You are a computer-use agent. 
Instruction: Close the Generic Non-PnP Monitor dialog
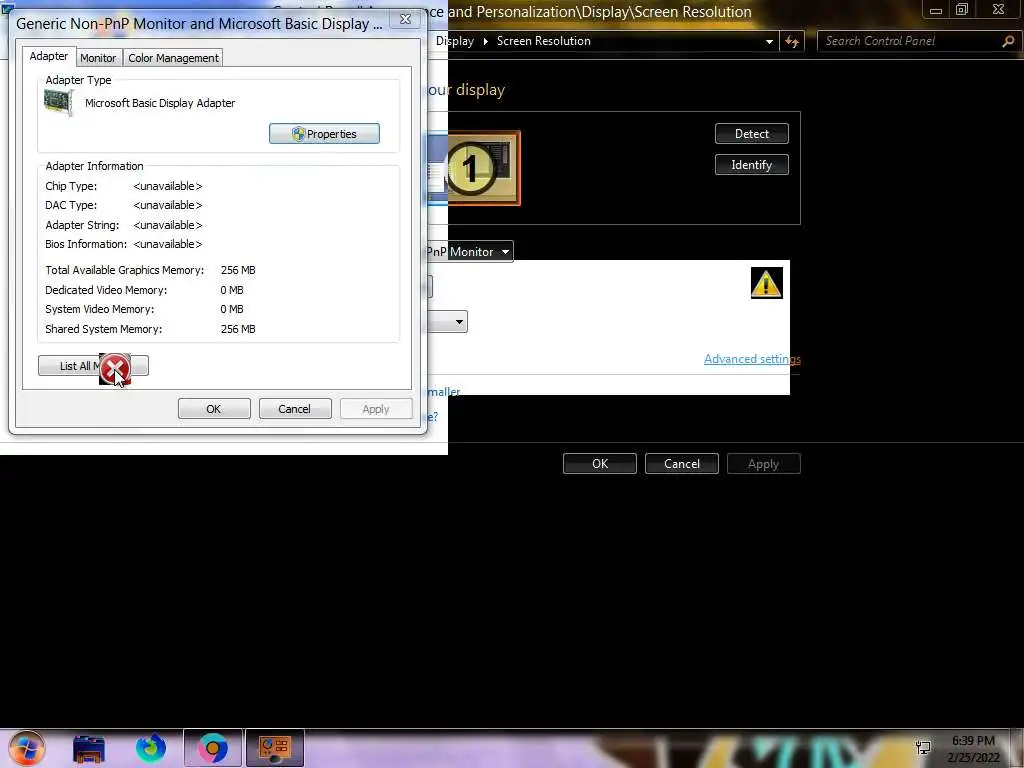pos(406,19)
